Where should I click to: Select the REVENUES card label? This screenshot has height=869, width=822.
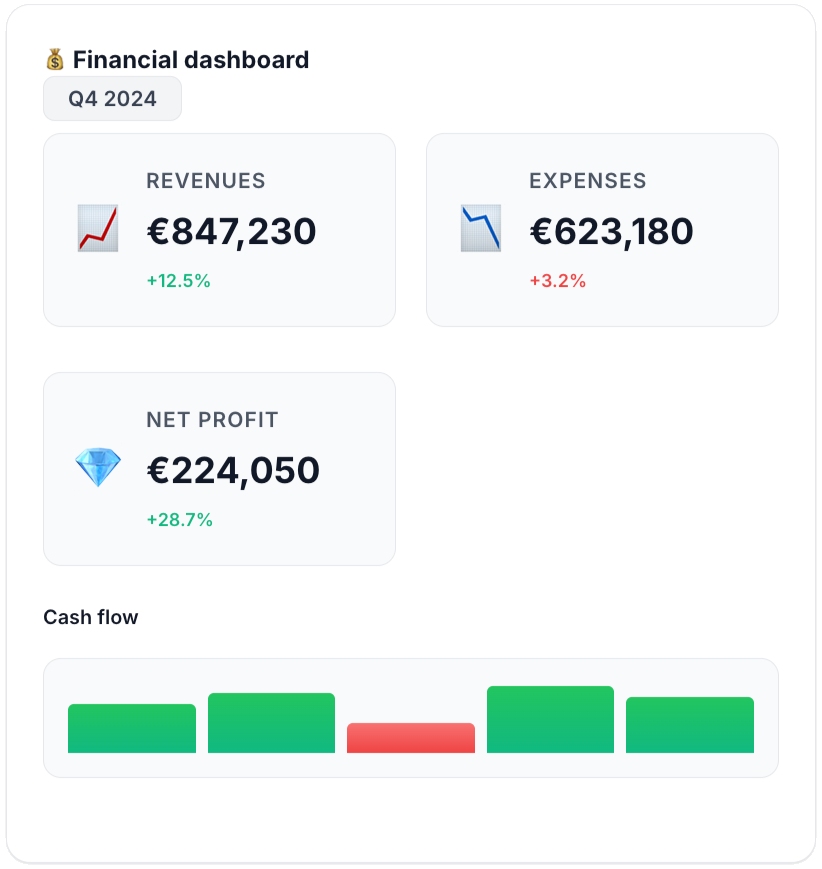[x=206, y=181]
